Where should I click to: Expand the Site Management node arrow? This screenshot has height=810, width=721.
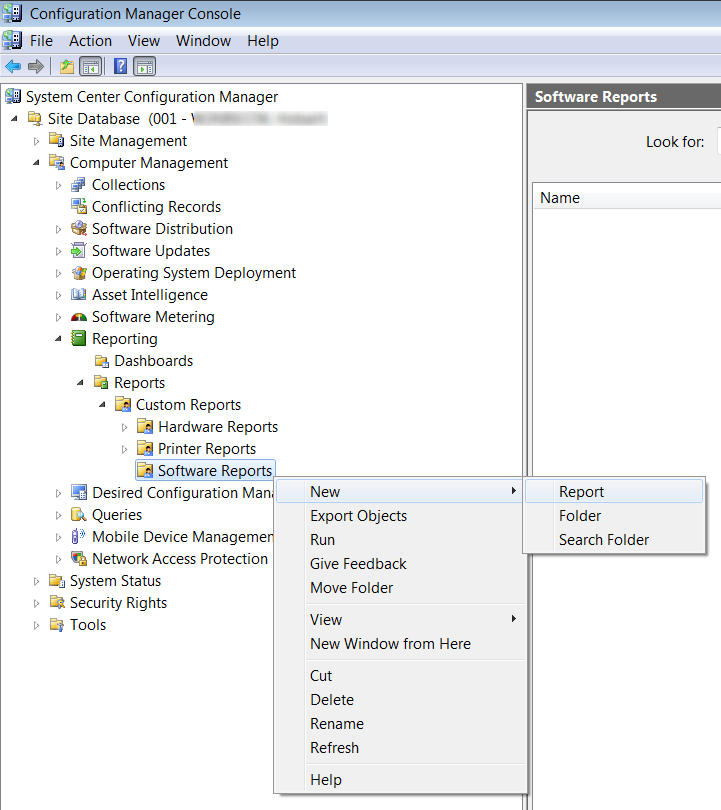coord(36,141)
